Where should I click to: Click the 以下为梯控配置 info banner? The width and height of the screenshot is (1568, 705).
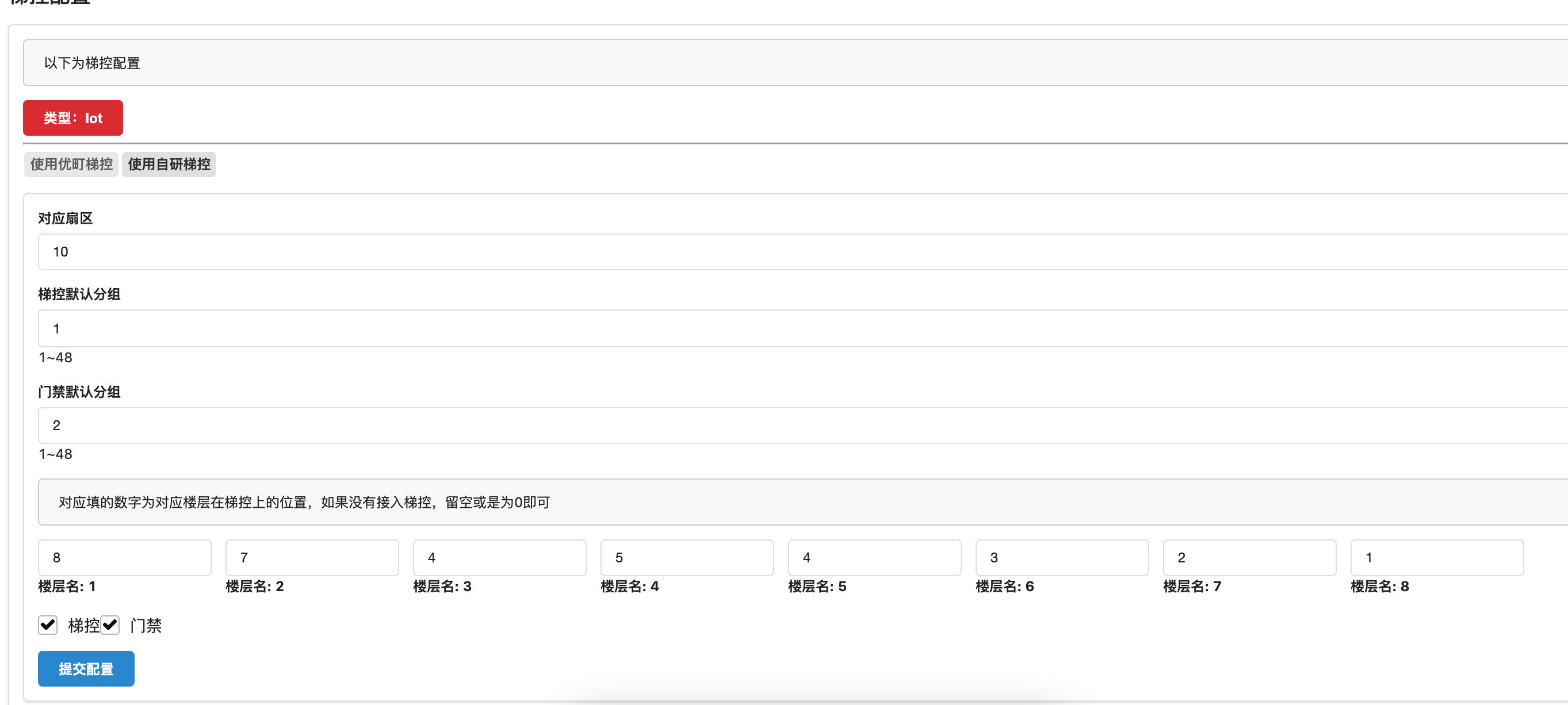click(x=791, y=63)
